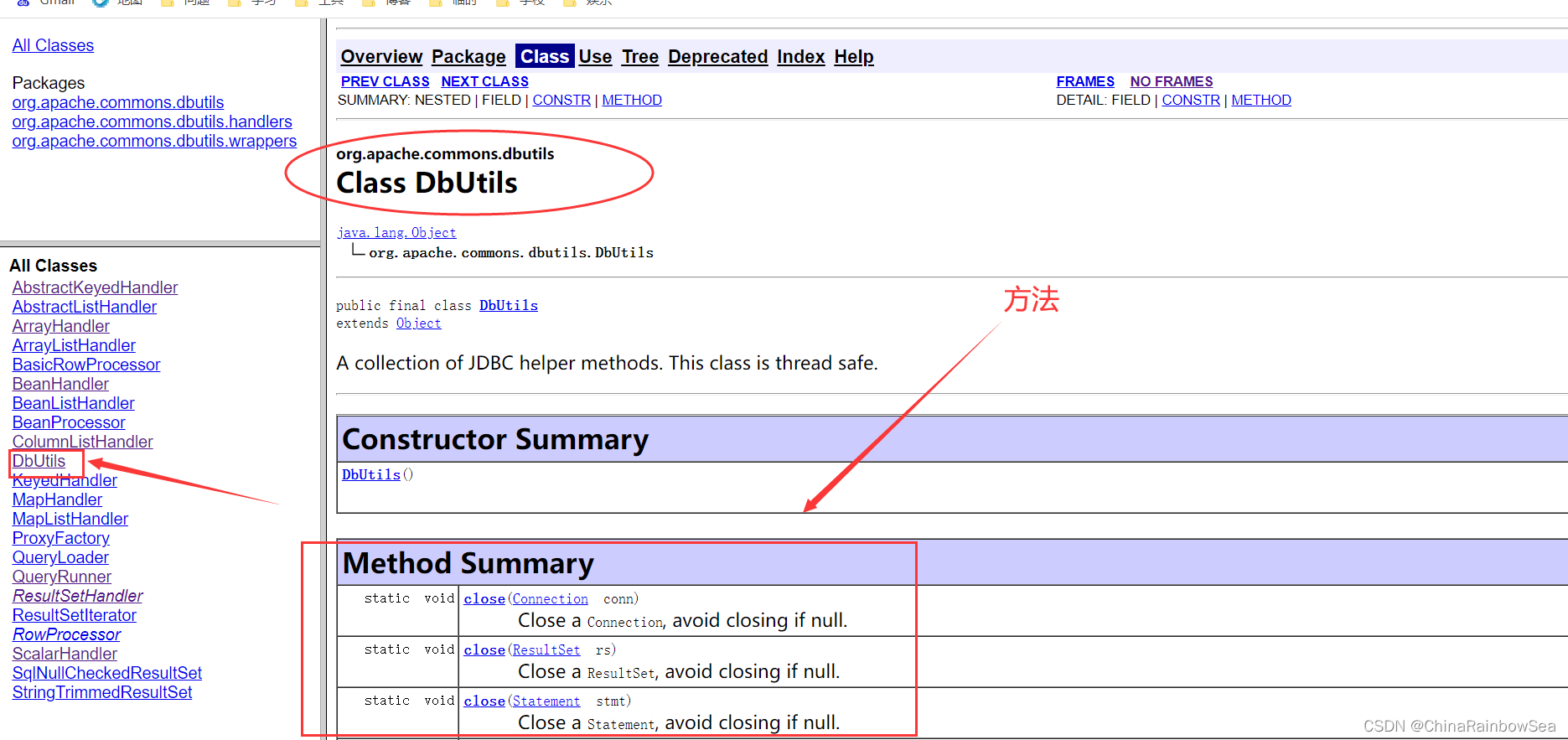Select BeanHandler in class list
Image resolution: width=1568 pixels, height=740 pixels.
pos(60,384)
